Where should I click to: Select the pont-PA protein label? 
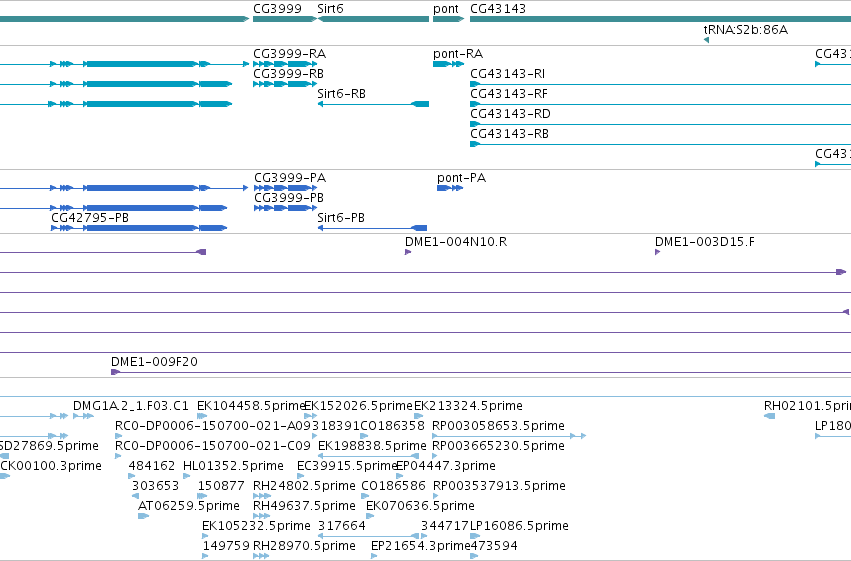(x=462, y=178)
